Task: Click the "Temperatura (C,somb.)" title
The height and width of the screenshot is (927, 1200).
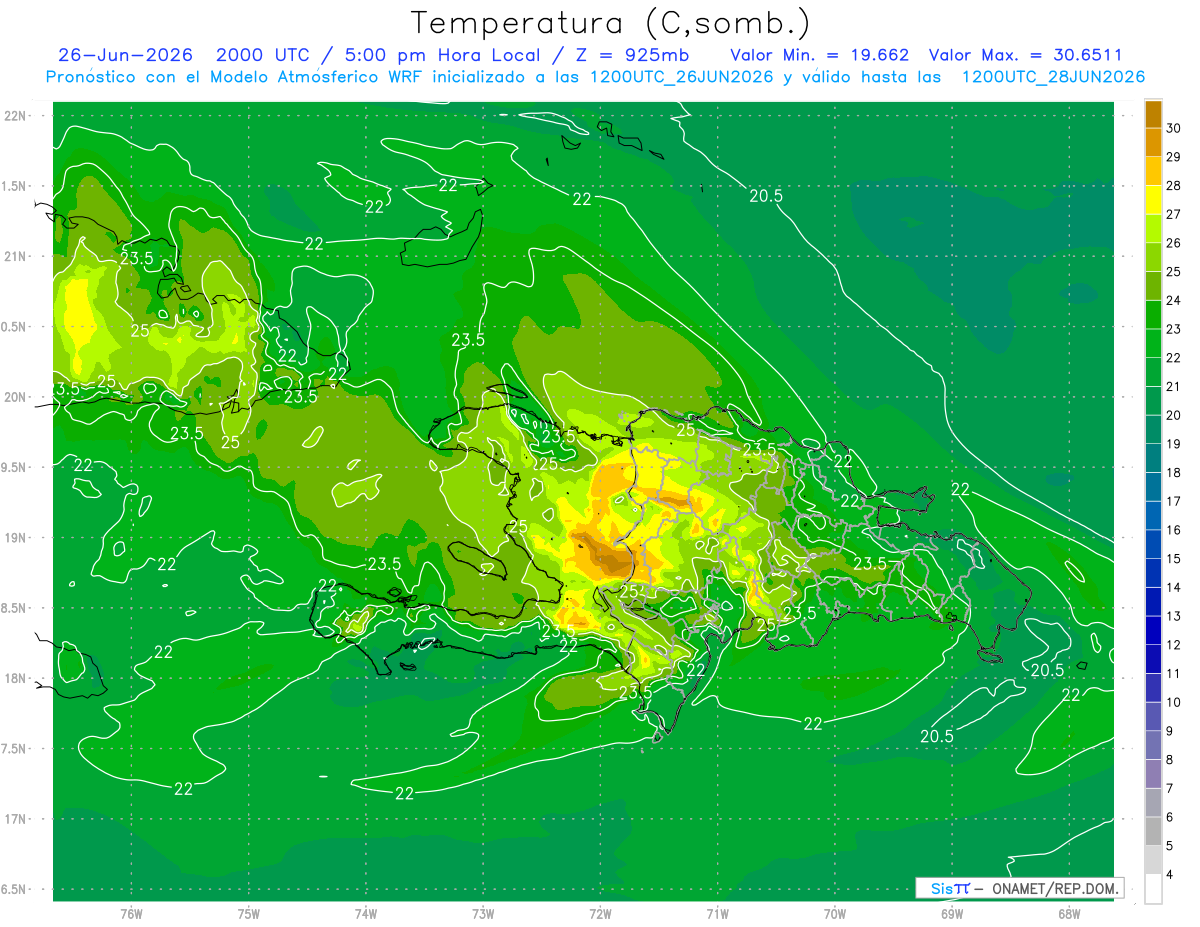Action: [611, 23]
